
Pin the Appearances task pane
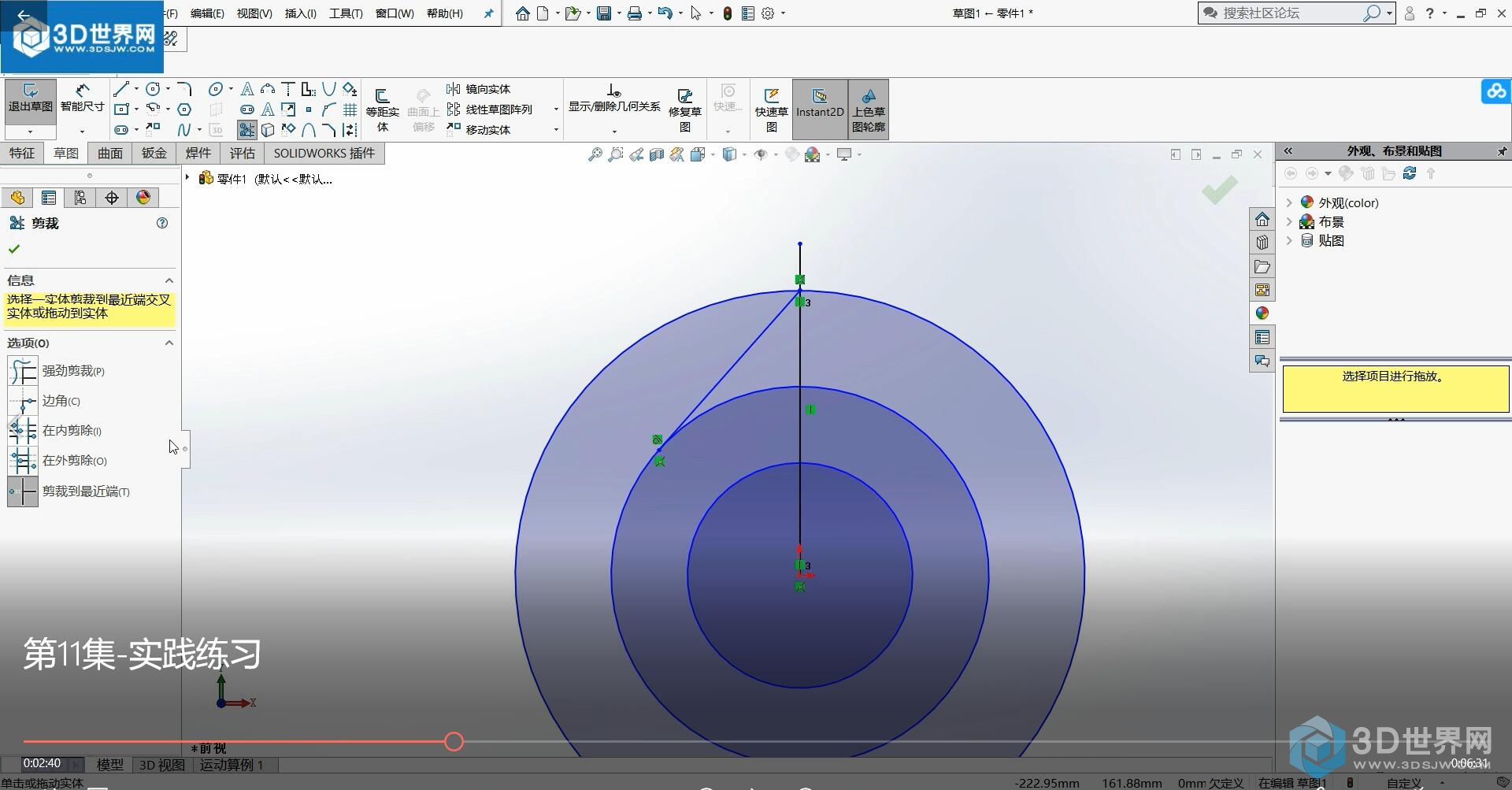coord(1502,150)
